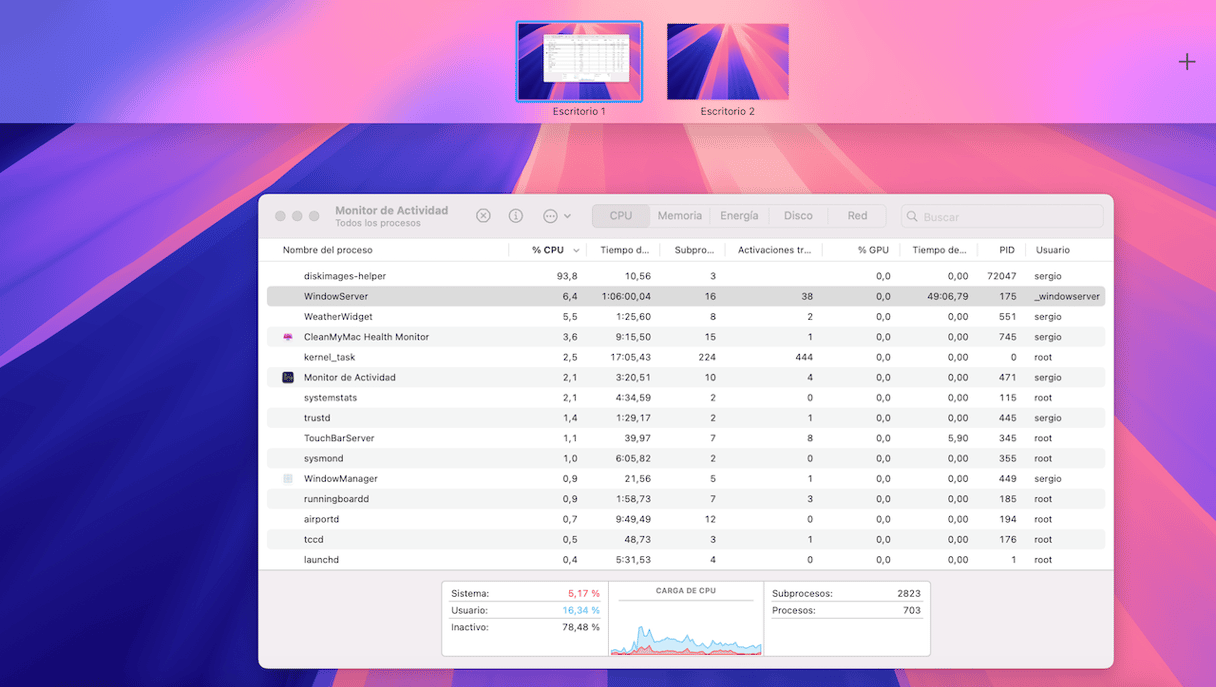1216x687 pixels.
Task: Click the 49:06,79 GPU time value
Action: click(x=948, y=297)
